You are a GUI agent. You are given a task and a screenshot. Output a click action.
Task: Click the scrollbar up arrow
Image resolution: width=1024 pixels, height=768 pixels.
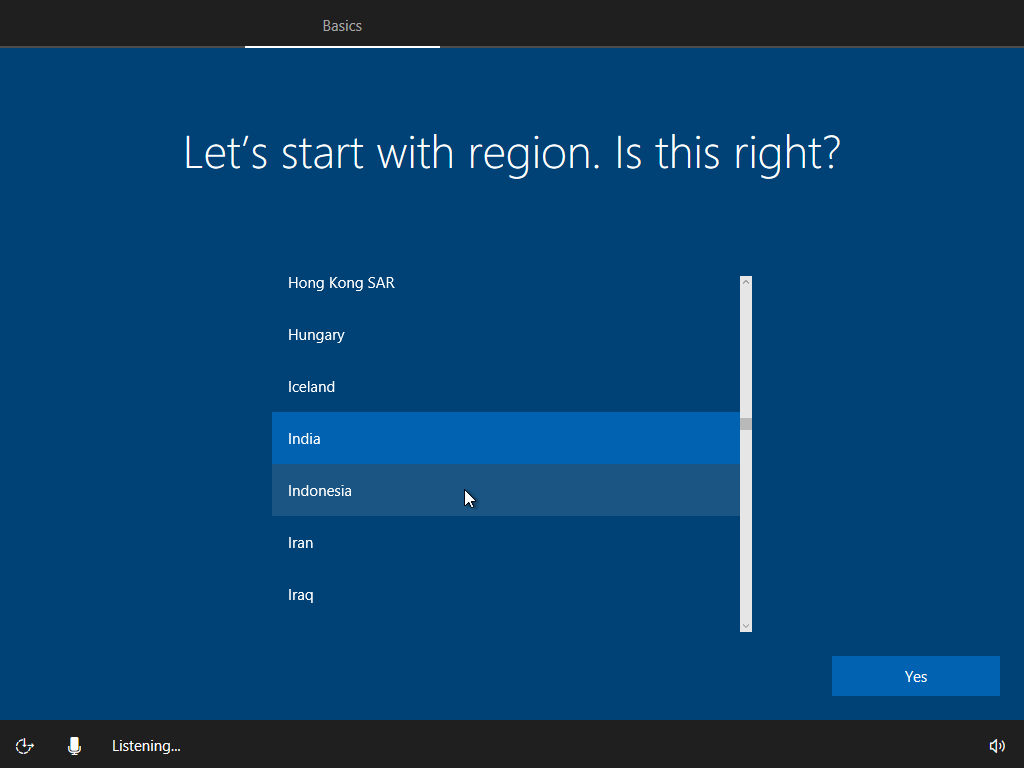coord(746,282)
